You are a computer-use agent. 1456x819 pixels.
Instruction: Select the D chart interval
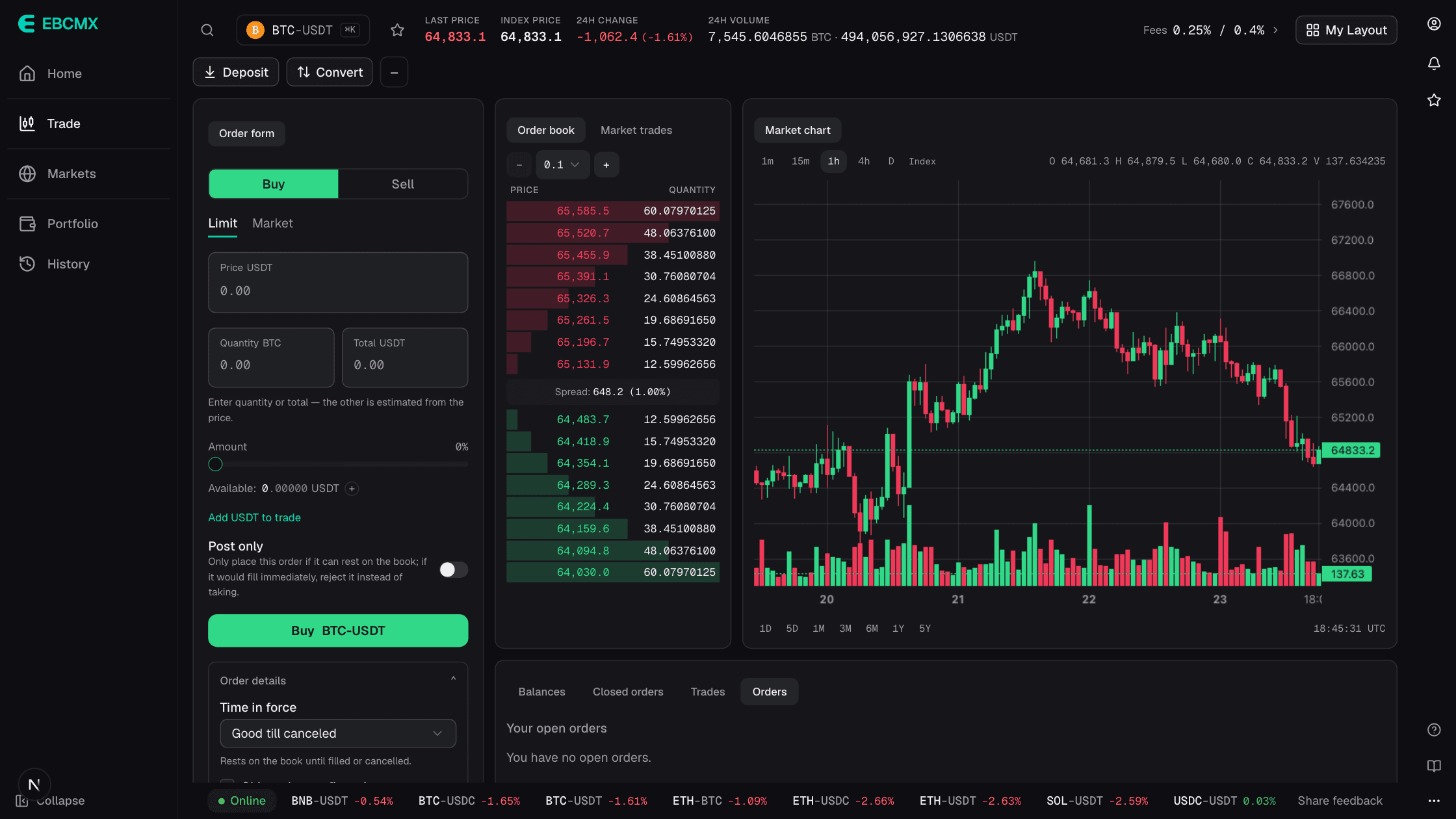point(891,161)
